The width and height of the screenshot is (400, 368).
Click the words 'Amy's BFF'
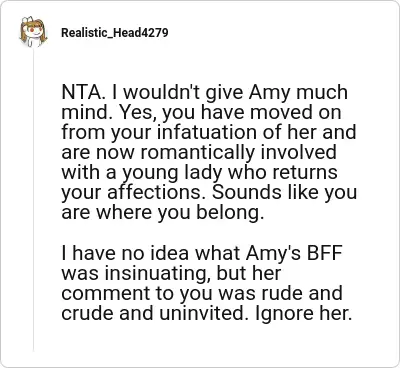click(x=294, y=253)
